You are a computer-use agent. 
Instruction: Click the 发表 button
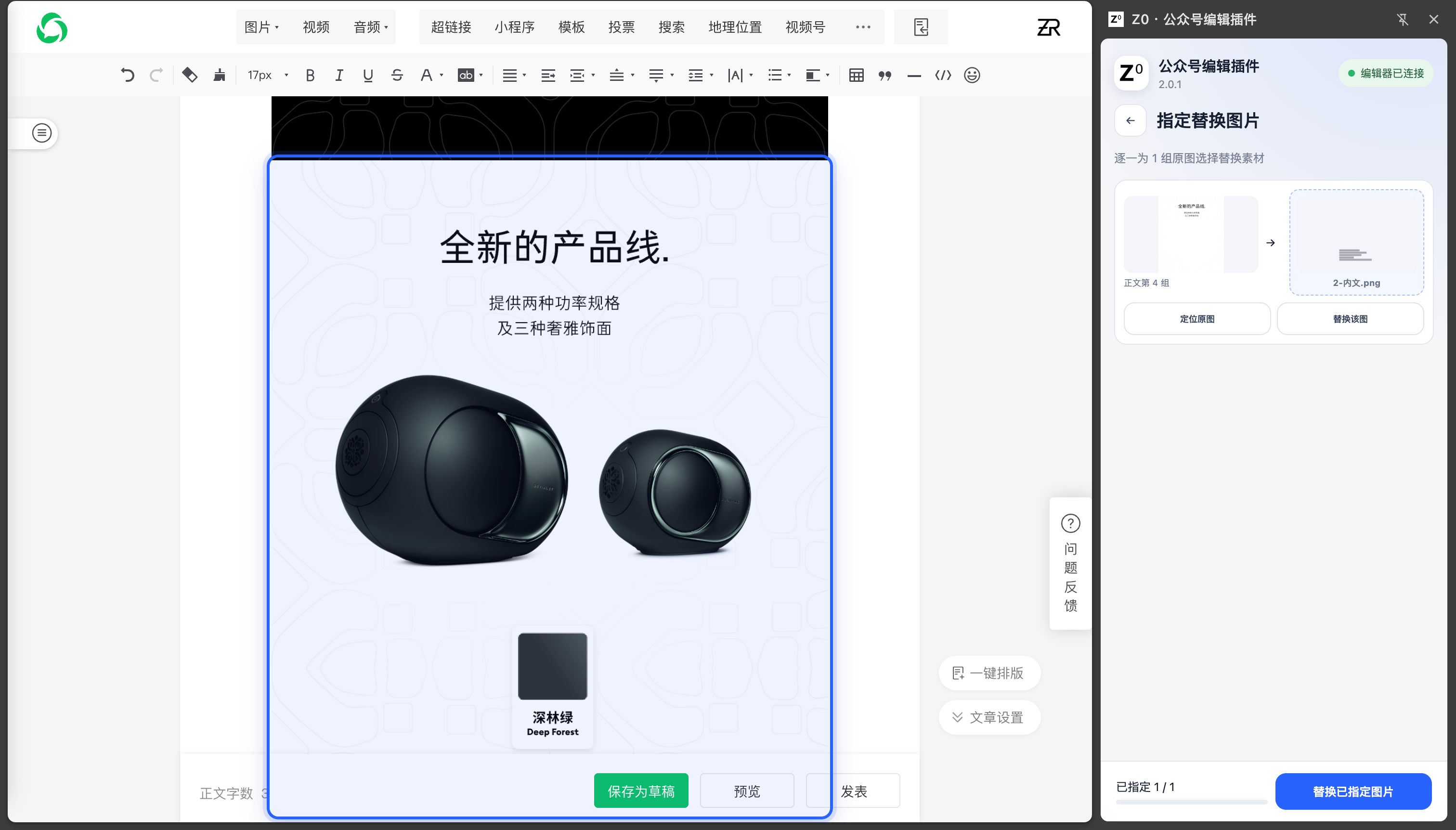853,791
